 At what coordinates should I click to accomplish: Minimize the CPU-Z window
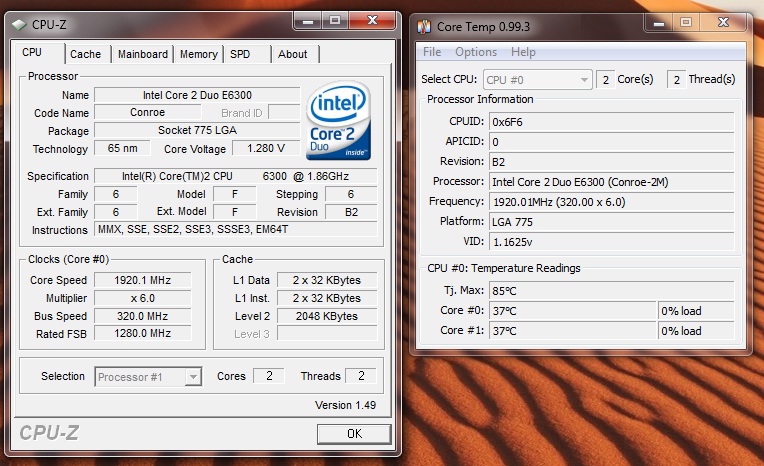(x=307, y=21)
